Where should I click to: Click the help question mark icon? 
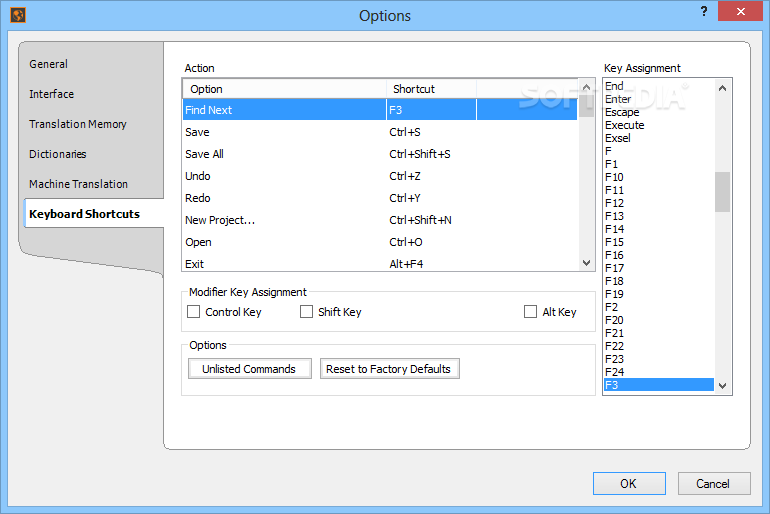[704, 11]
